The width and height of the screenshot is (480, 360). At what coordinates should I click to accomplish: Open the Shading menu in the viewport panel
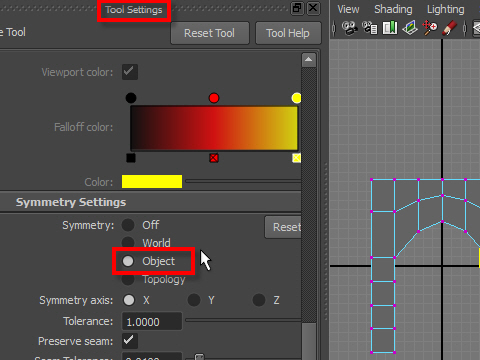393,9
